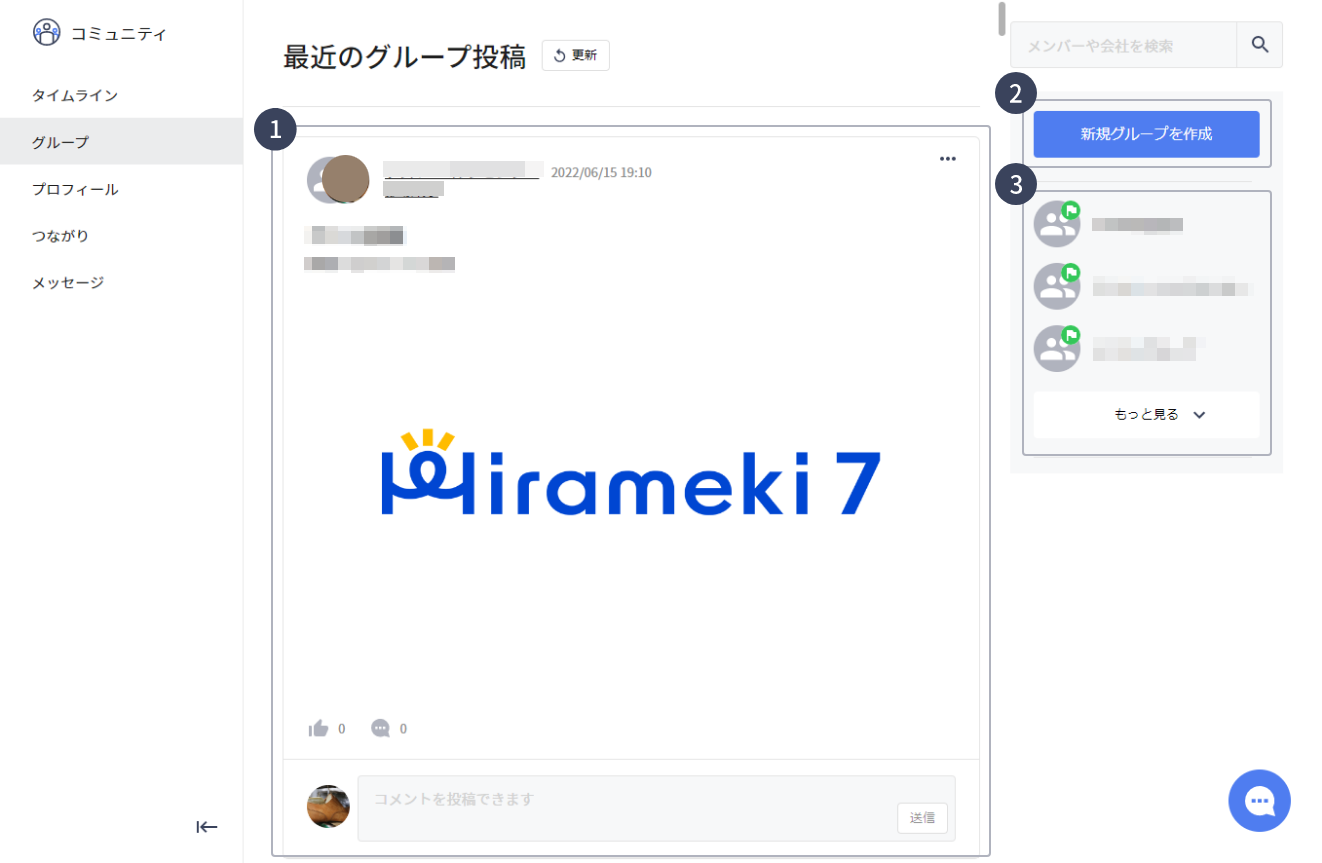Open the second group in the list
1322x863 pixels.
click(1146, 287)
